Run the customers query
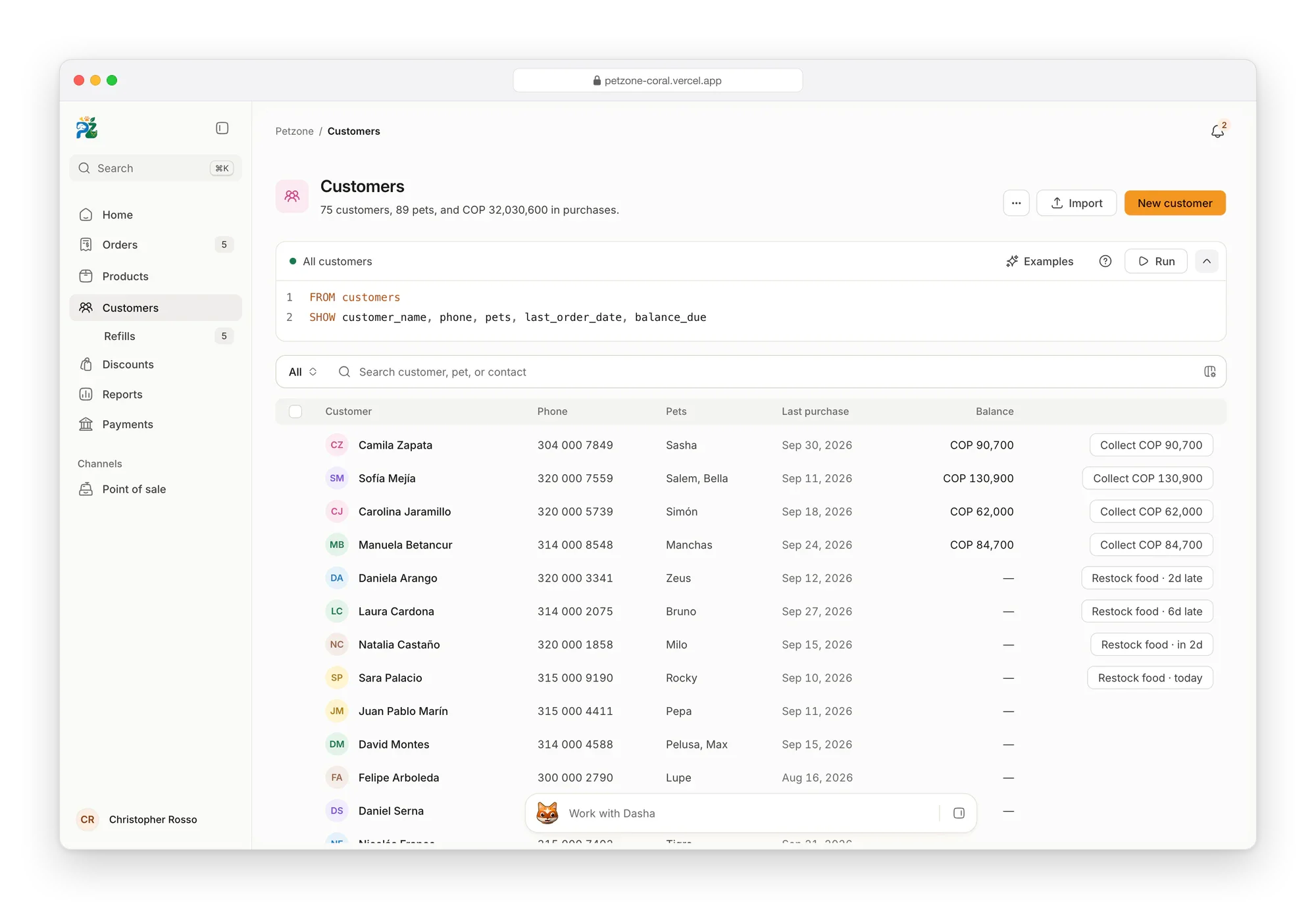Viewport: 1316px width, 909px height. click(1156, 261)
